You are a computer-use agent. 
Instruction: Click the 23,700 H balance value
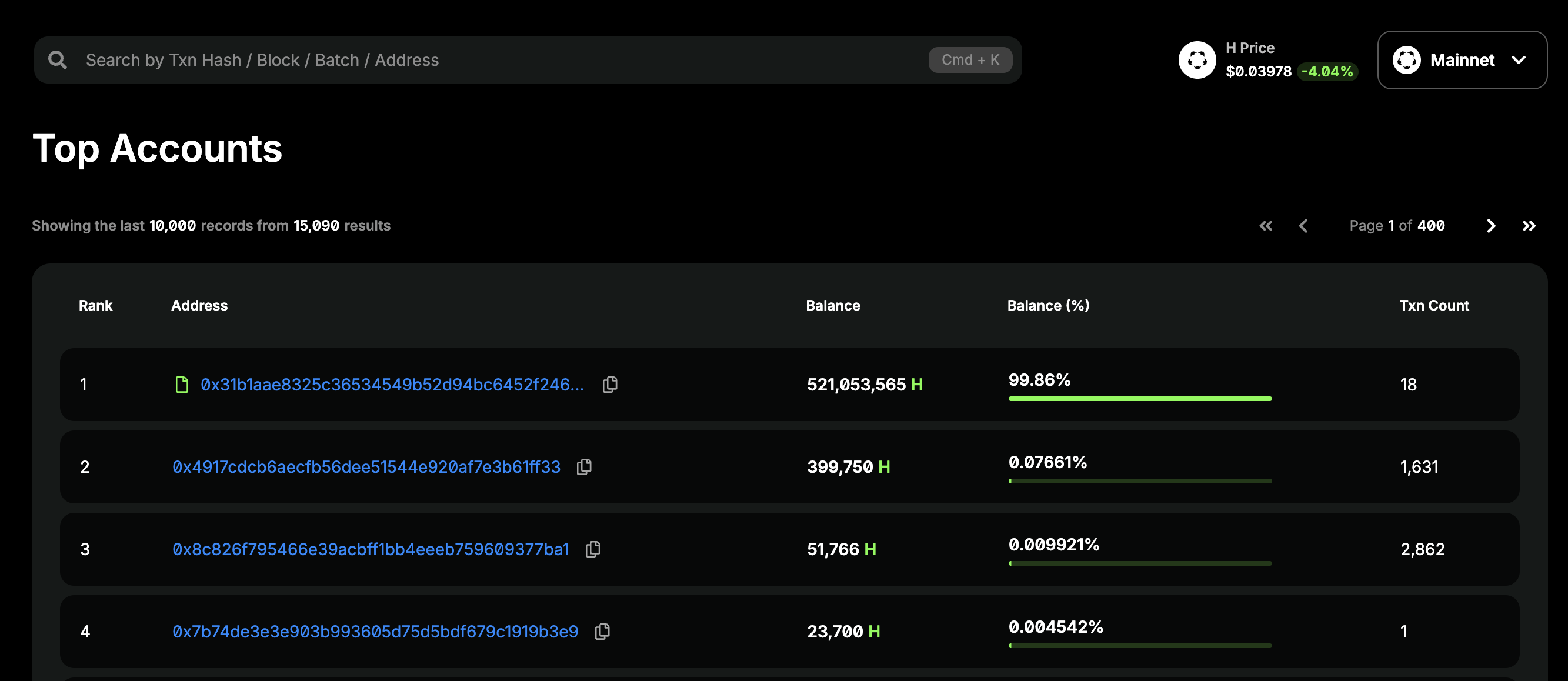843,631
